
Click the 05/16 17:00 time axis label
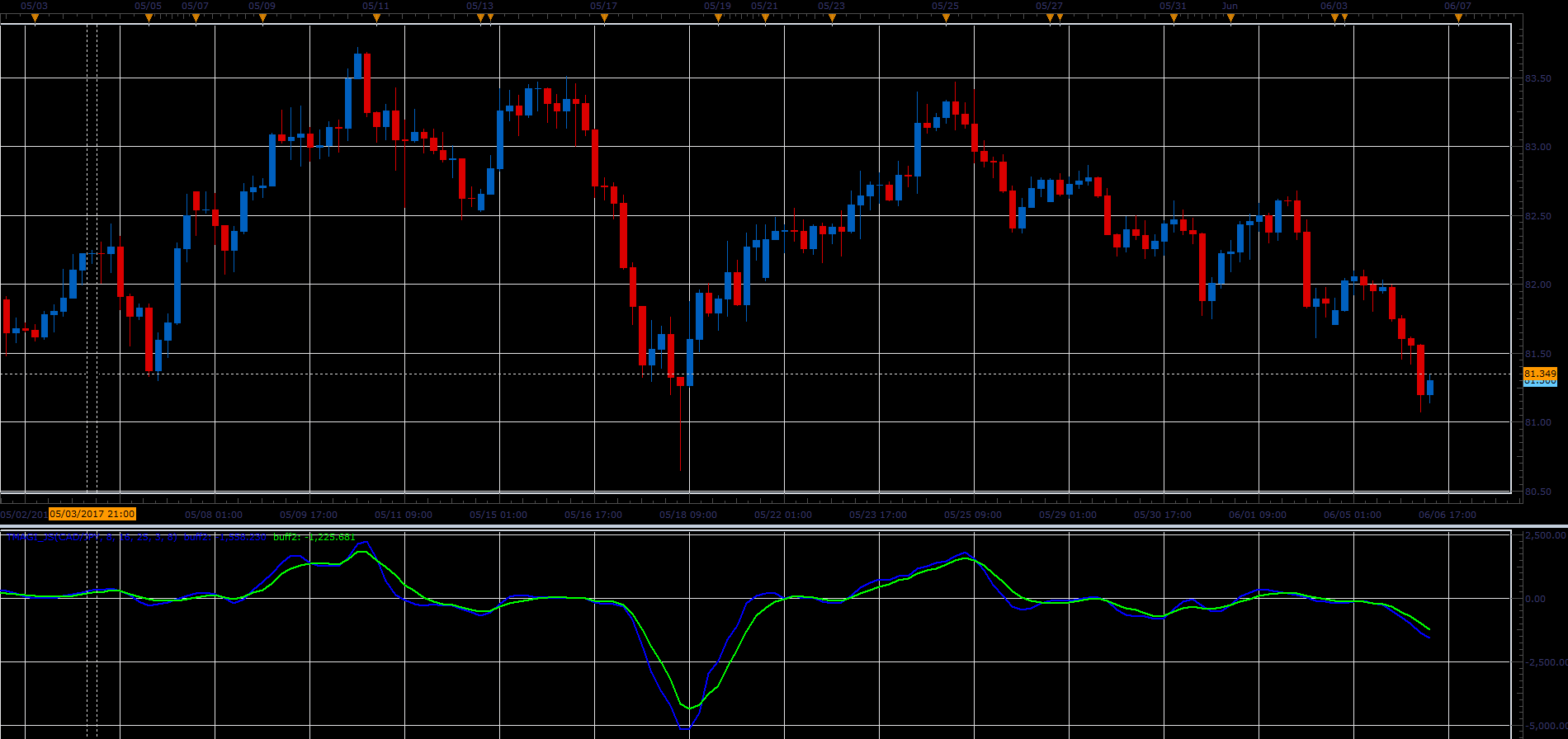click(x=593, y=515)
